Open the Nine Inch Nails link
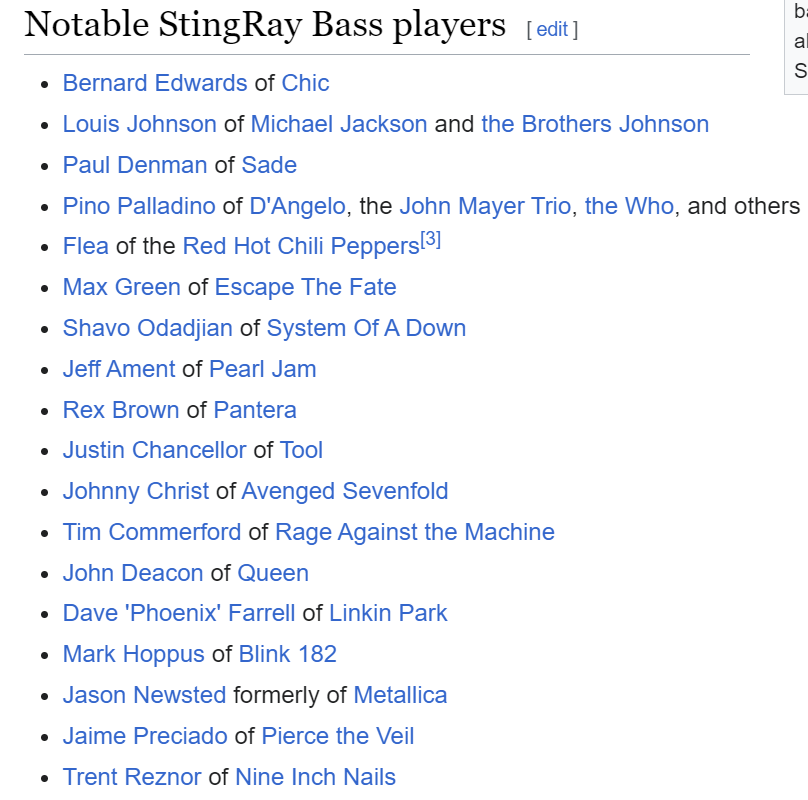 tap(315, 777)
